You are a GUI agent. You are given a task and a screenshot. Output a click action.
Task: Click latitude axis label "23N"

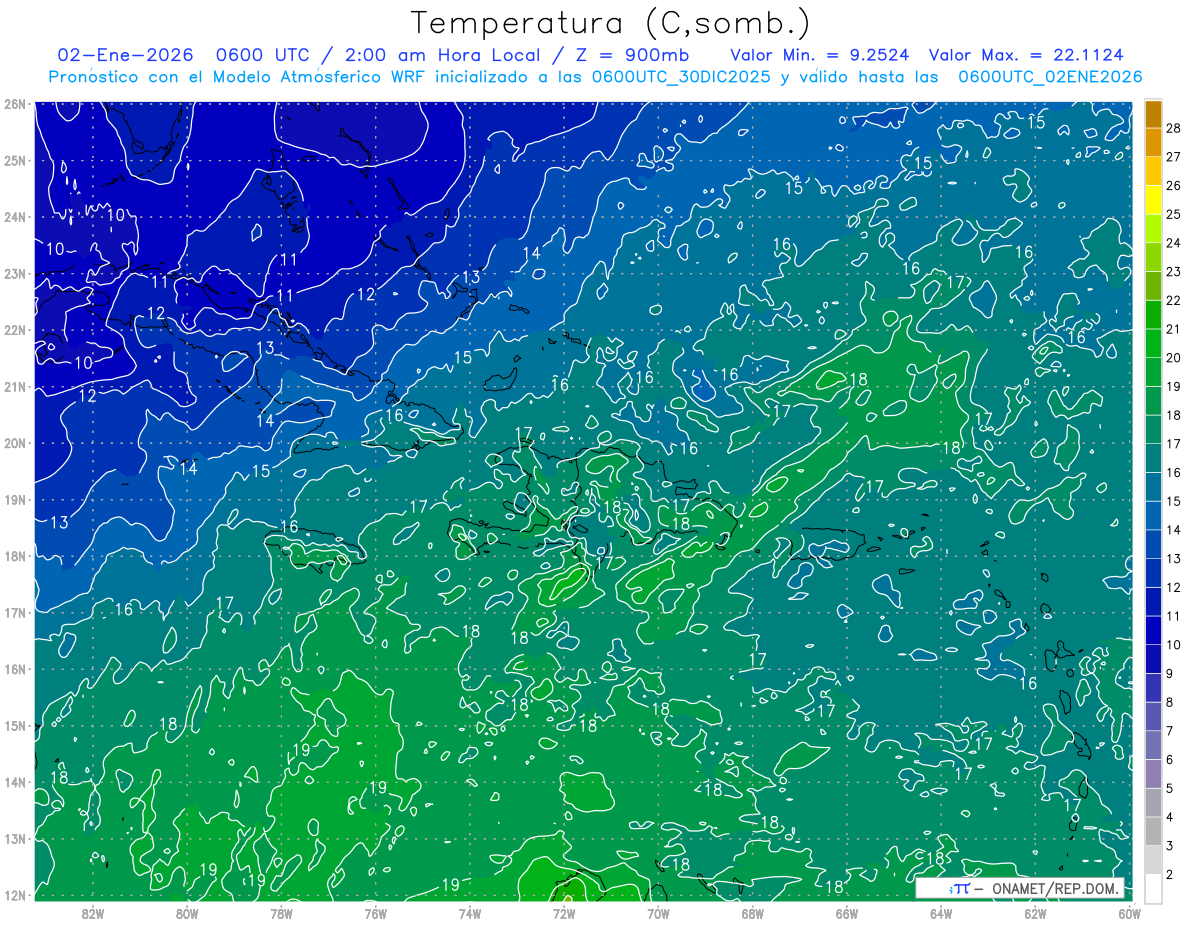pyautogui.click(x=14, y=273)
